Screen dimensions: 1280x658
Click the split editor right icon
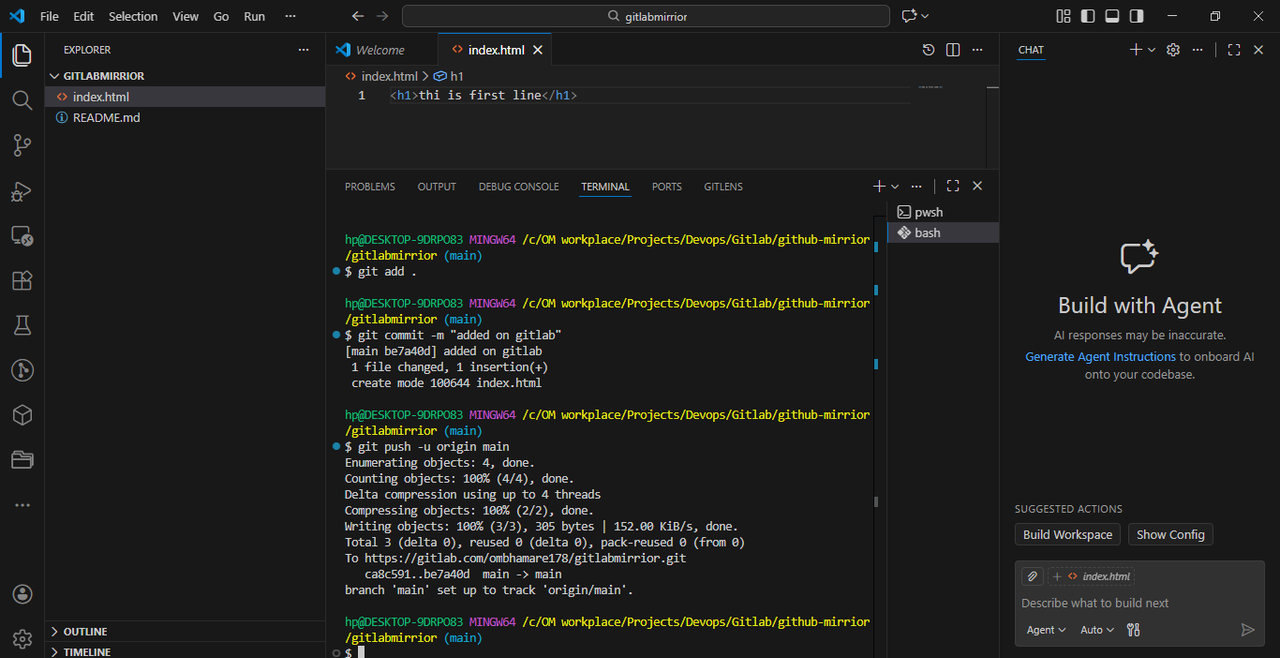tap(953, 50)
